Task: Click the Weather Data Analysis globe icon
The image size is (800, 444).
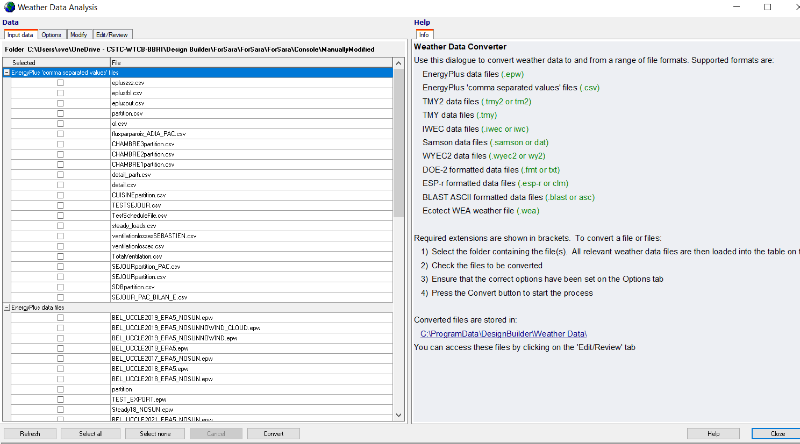Action: click(x=10, y=6)
